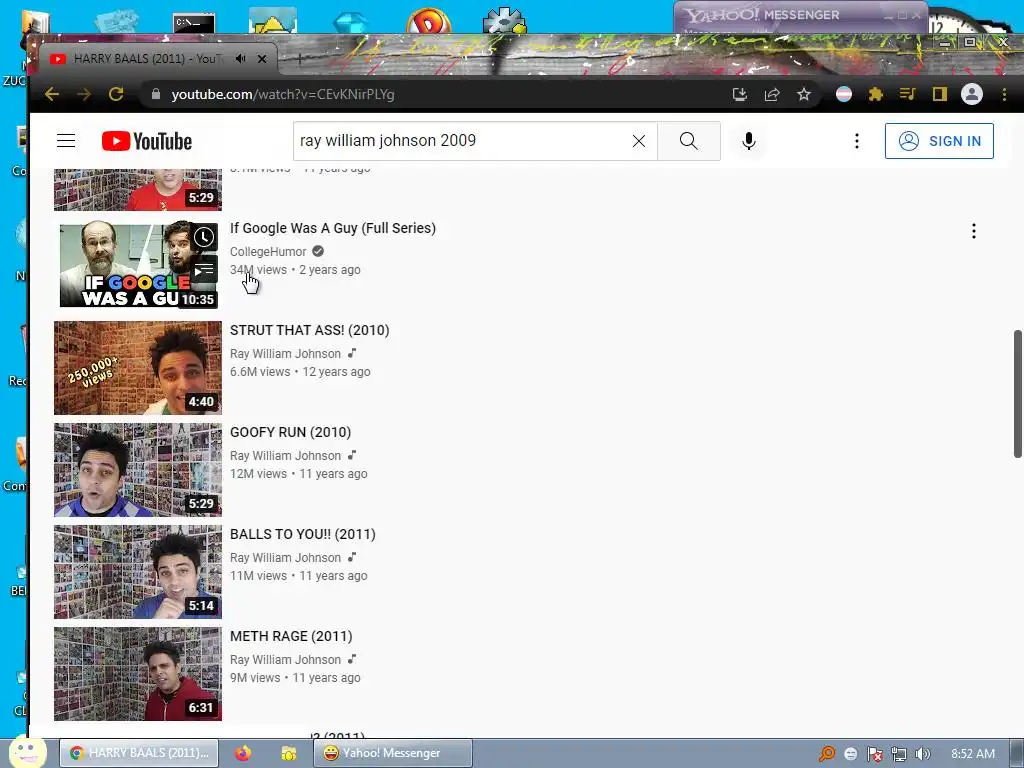Open BALLS TO YOU!! (2011) title
1024x768 pixels.
(303, 534)
